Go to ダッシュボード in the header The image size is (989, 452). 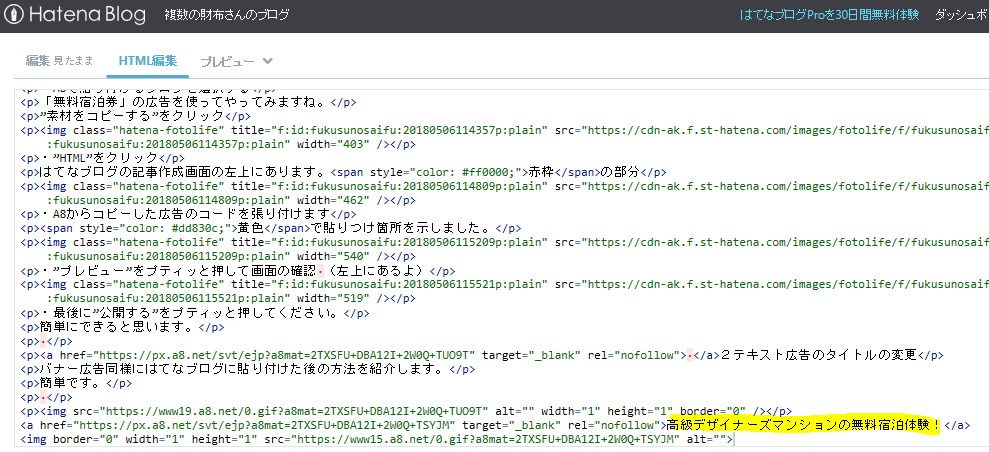point(961,14)
